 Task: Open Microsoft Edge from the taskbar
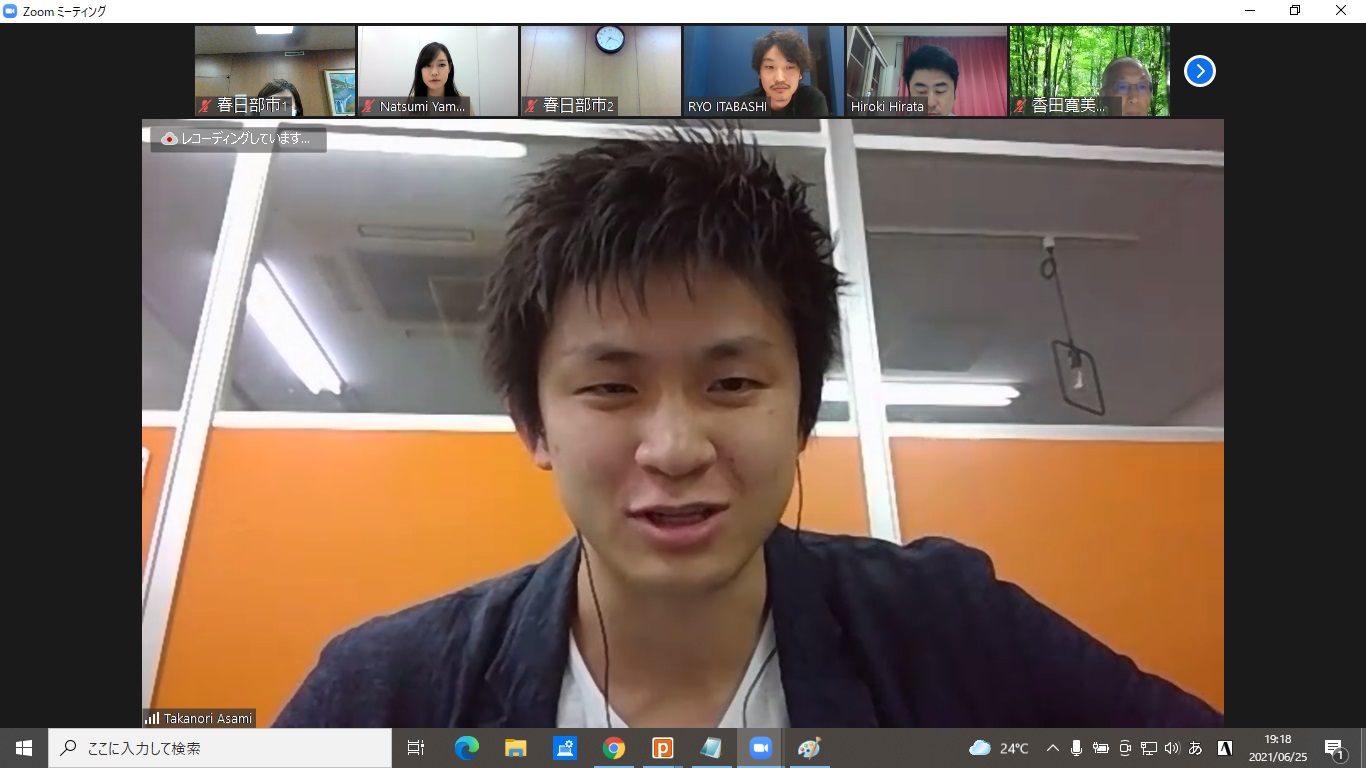click(467, 748)
